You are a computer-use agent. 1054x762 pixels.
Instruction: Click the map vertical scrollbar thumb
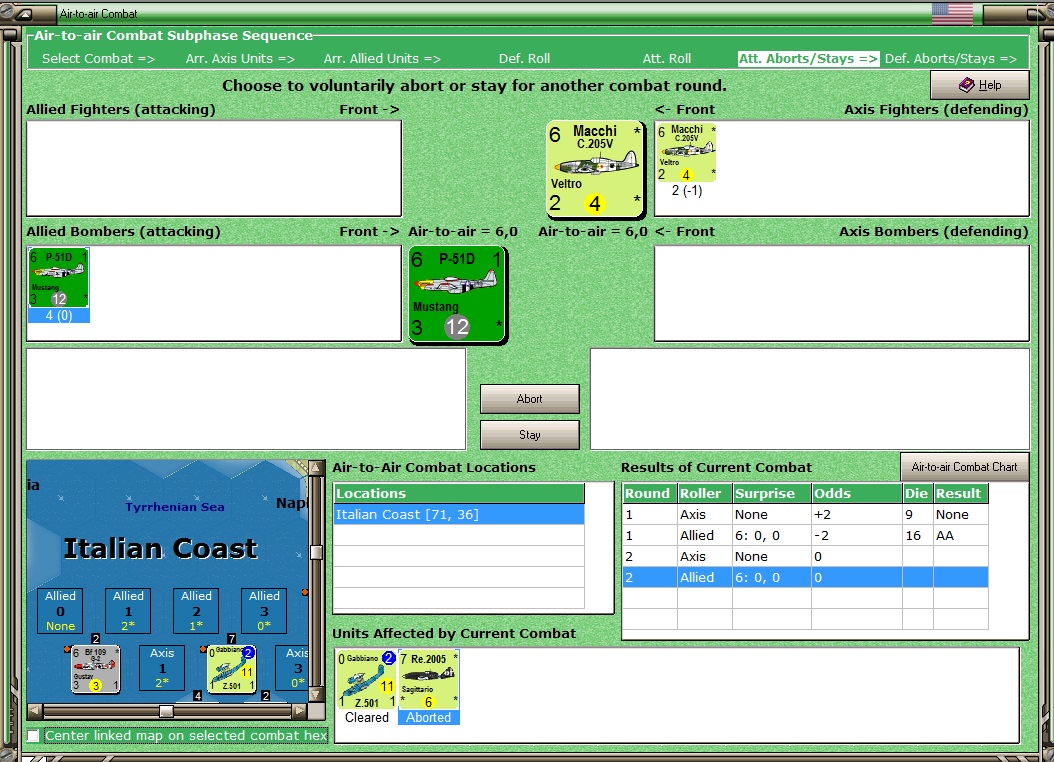(x=316, y=552)
